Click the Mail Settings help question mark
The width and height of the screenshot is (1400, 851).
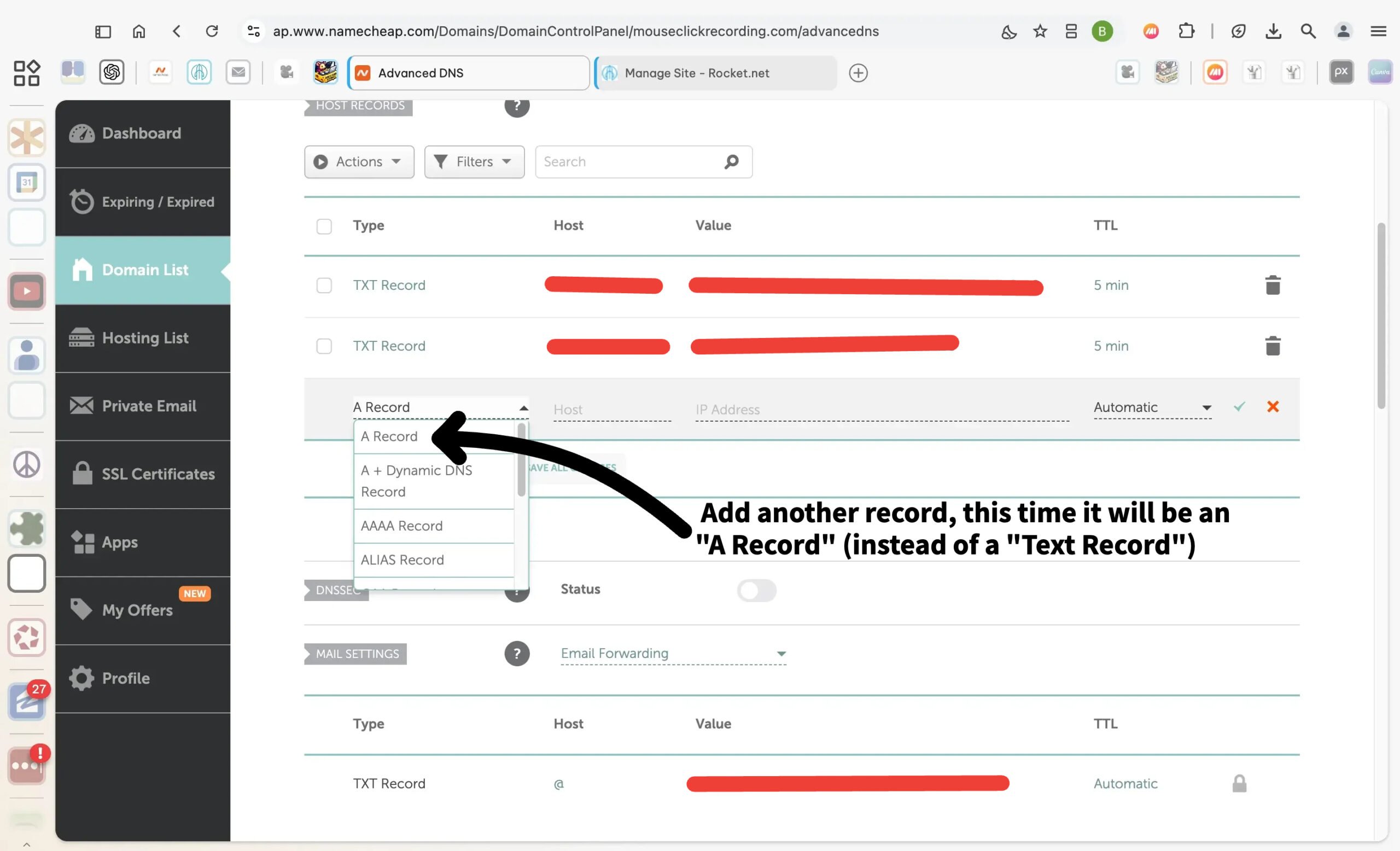(516, 654)
